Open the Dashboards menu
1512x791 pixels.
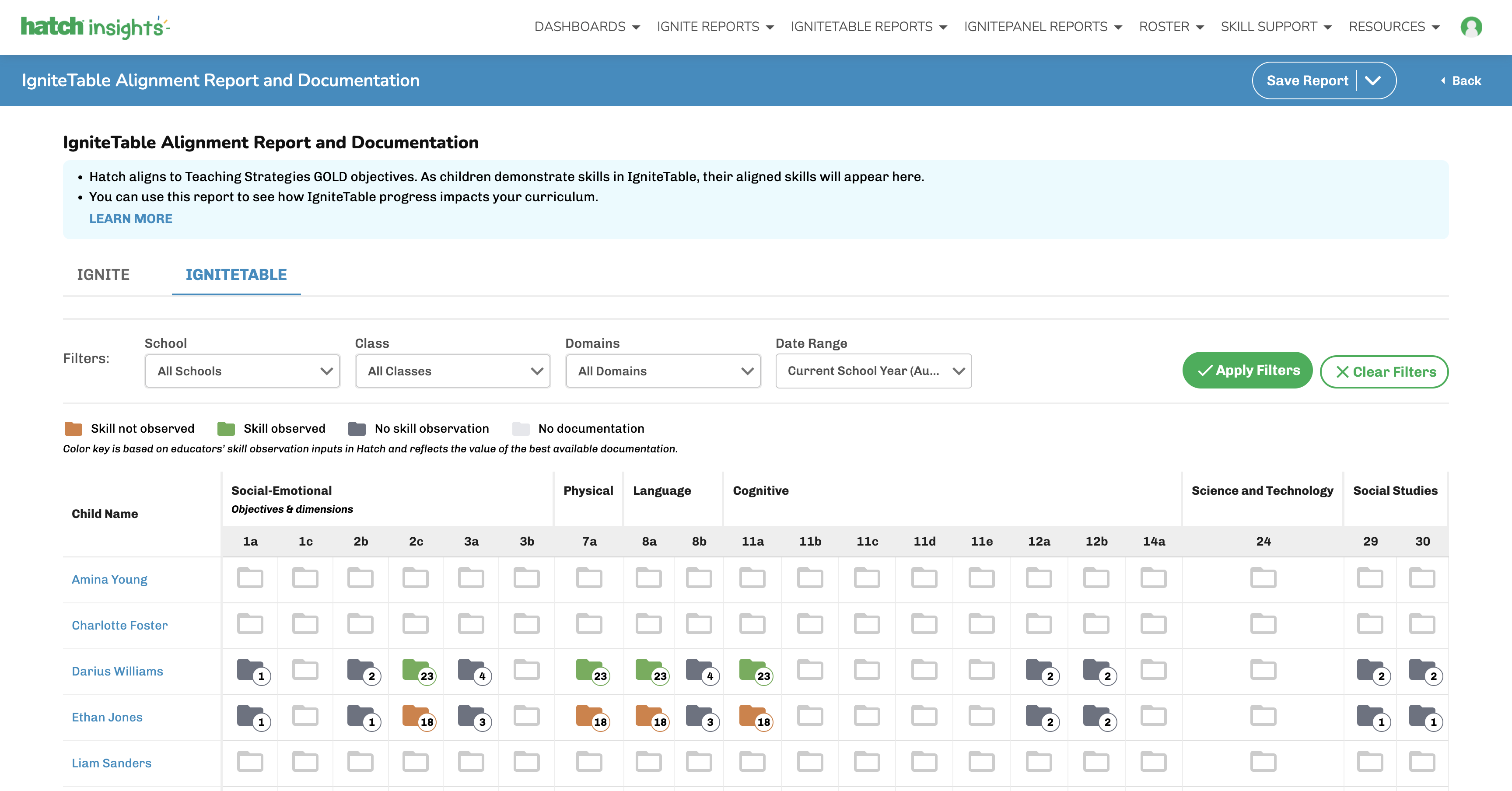click(x=587, y=26)
